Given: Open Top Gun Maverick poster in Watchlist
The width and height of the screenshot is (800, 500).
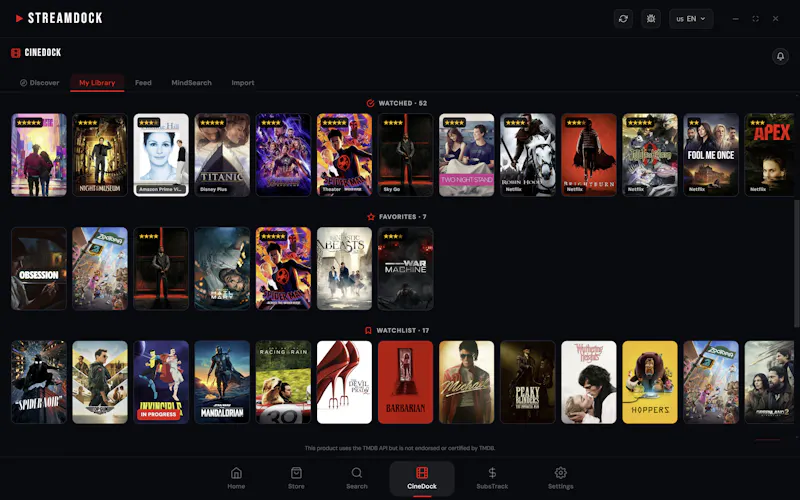Looking at the screenshot, I should [x=100, y=382].
